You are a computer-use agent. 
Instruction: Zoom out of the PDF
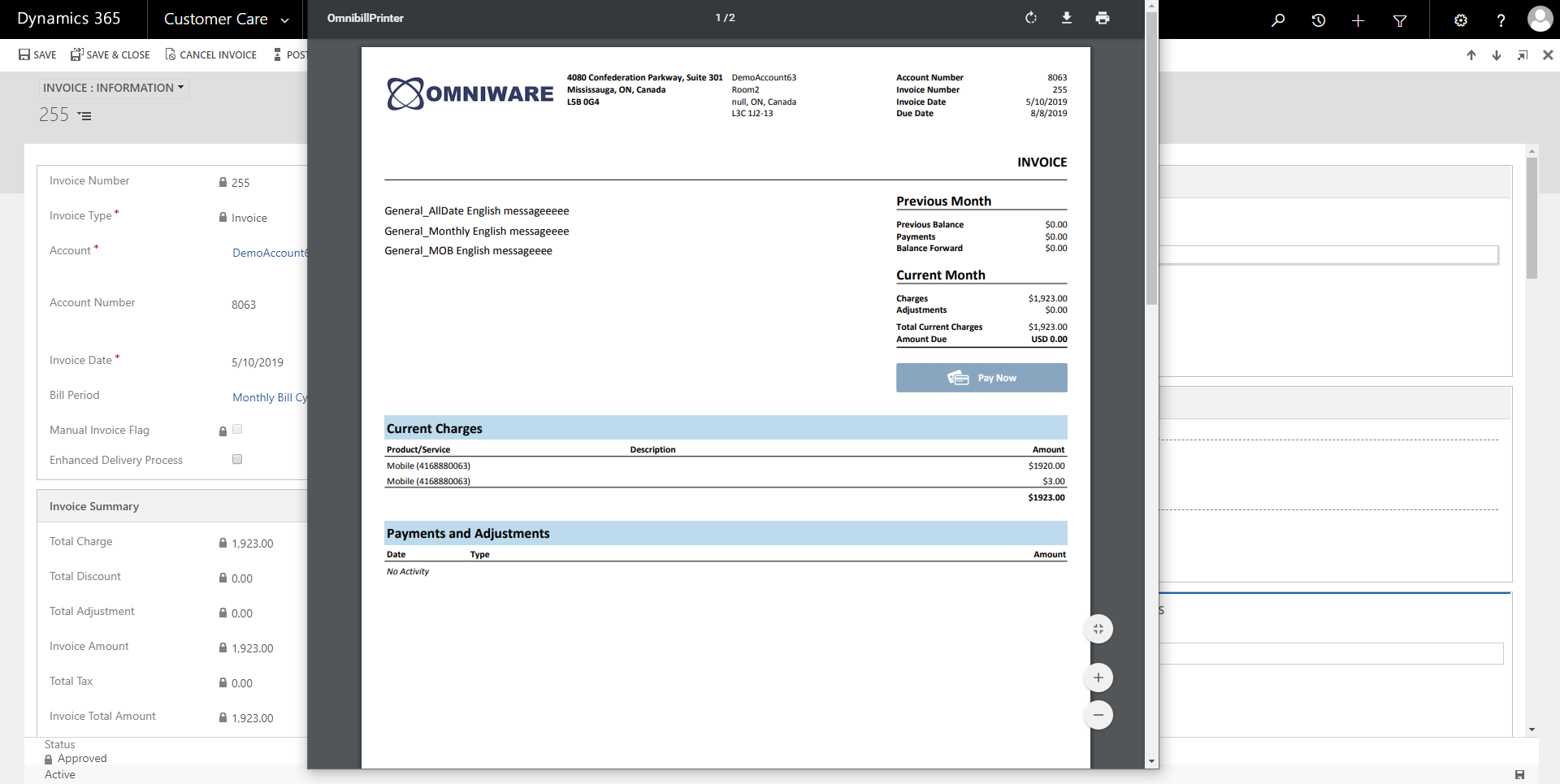point(1098,715)
